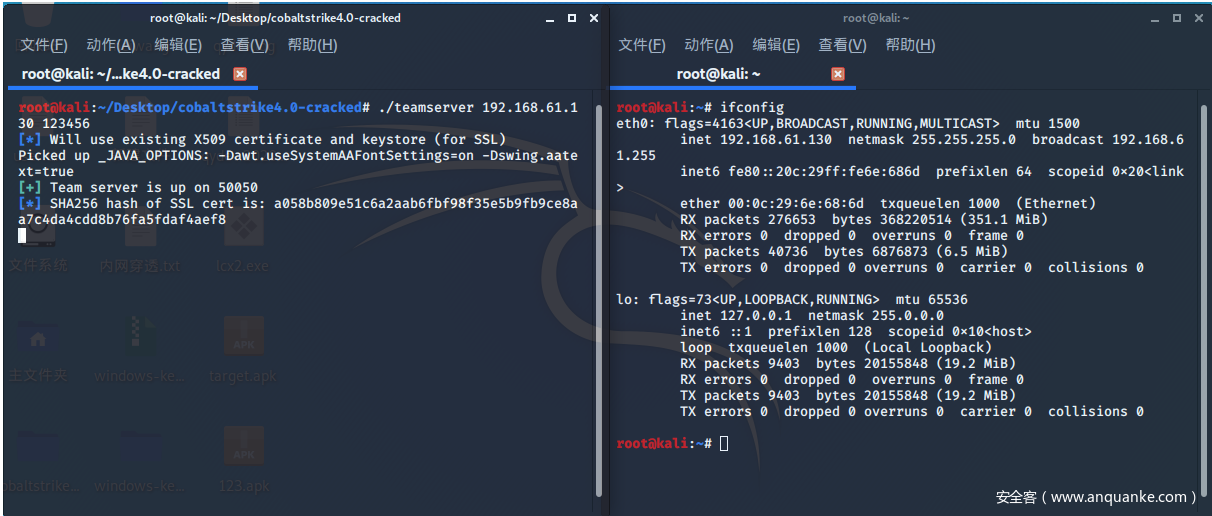Open 帮助(H) menu in right terminal
This screenshot has width=1212, height=516.
click(910, 45)
